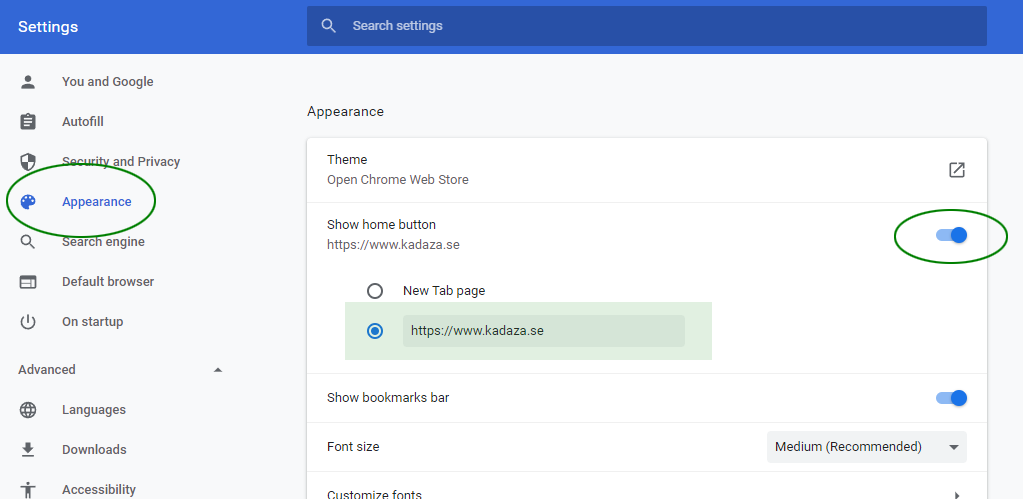Viewport: 1023px width, 499px height.
Task: Open You and Google settings
Action: pyautogui.click(x=108, y=82)
